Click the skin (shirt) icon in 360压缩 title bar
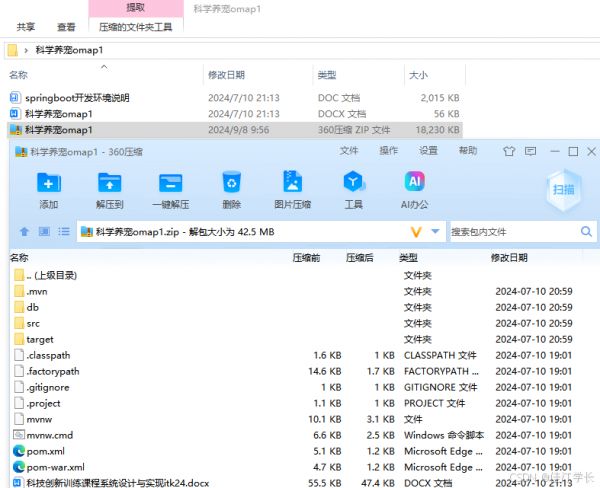Viewport: 600px width, 488px height. click(x=509, y=152)
